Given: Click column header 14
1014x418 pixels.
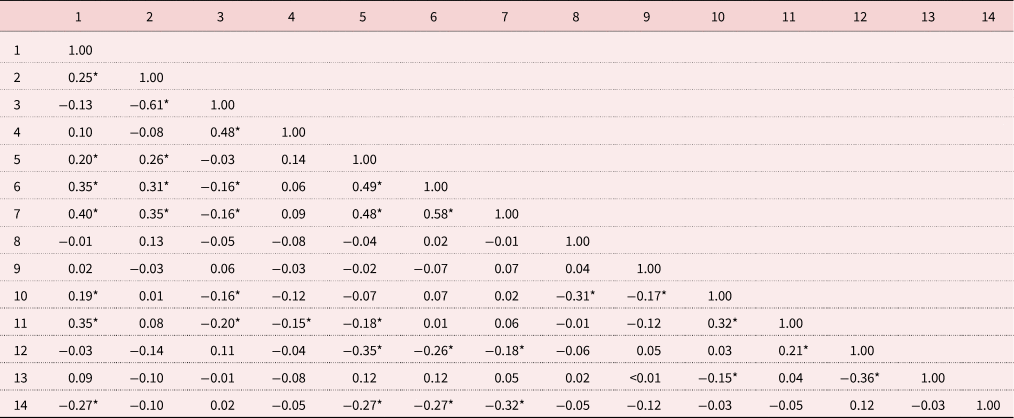Looking at the screenshot, I should pyautogui.click(x=988, y=17).
